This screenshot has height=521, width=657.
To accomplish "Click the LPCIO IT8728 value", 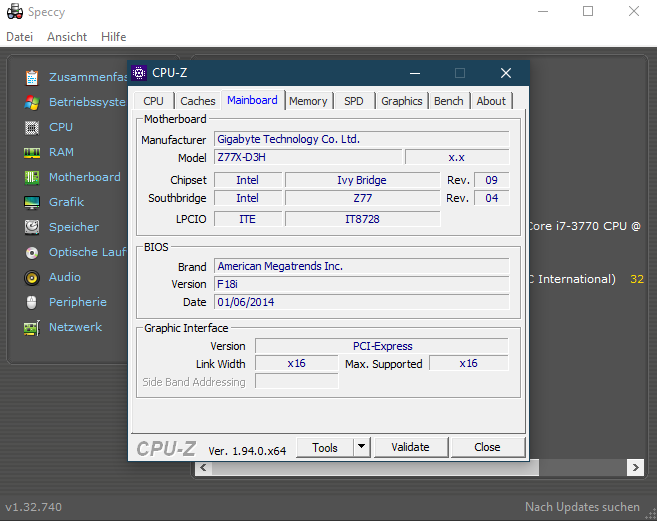I will click(x=362, y=219).
